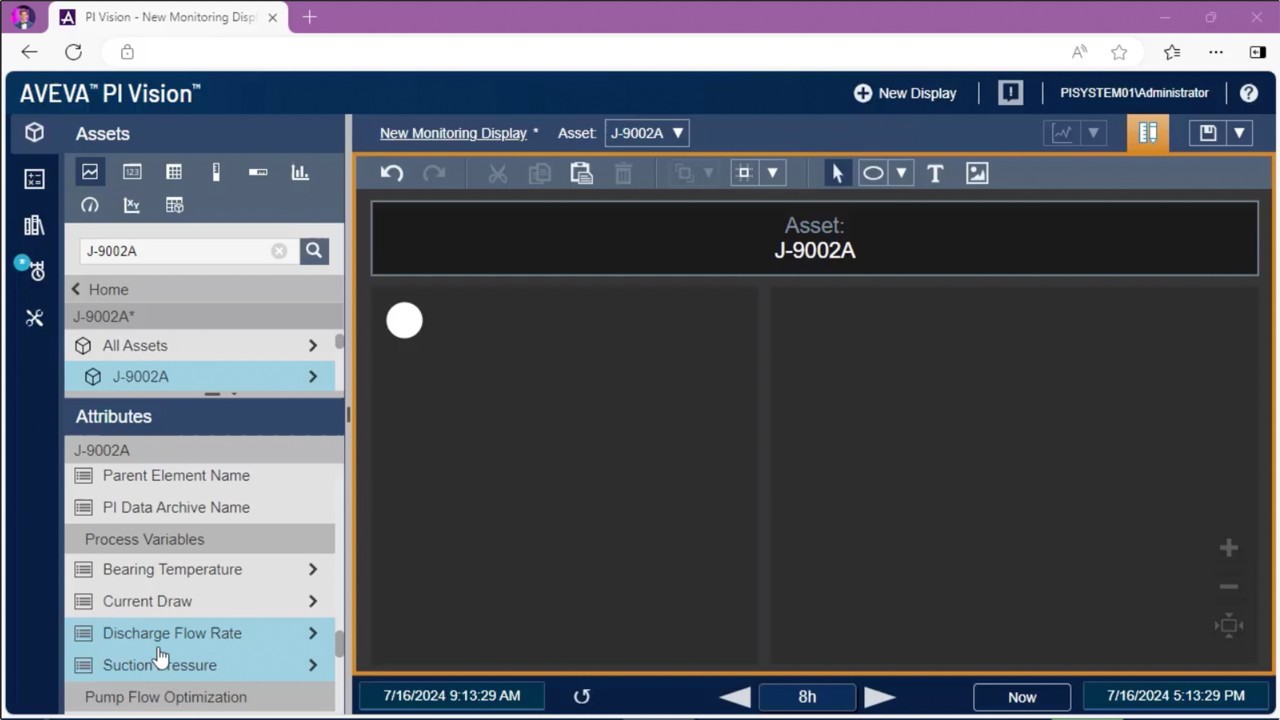The width and height of the screenshot is (1280, 720).
Task: Open the Asset J-9002A dropdown
Action: coord(647,133)
